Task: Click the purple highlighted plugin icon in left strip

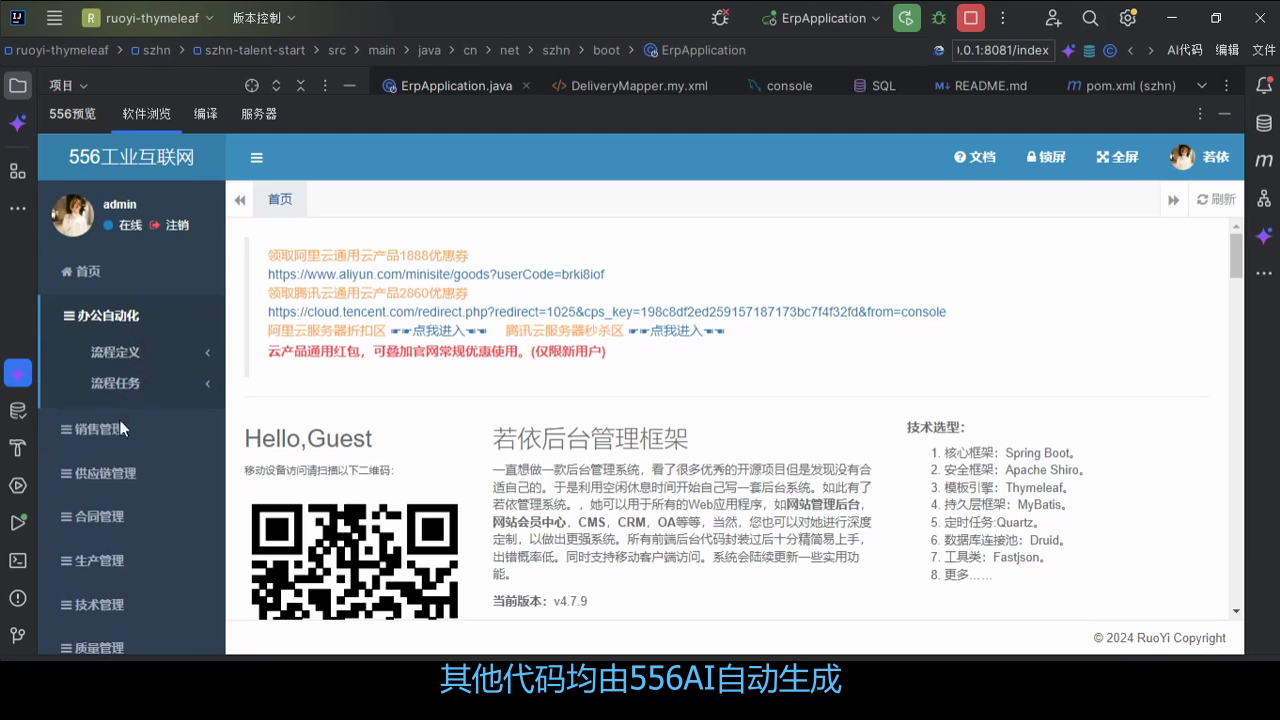Action: [x=18, y=373]
